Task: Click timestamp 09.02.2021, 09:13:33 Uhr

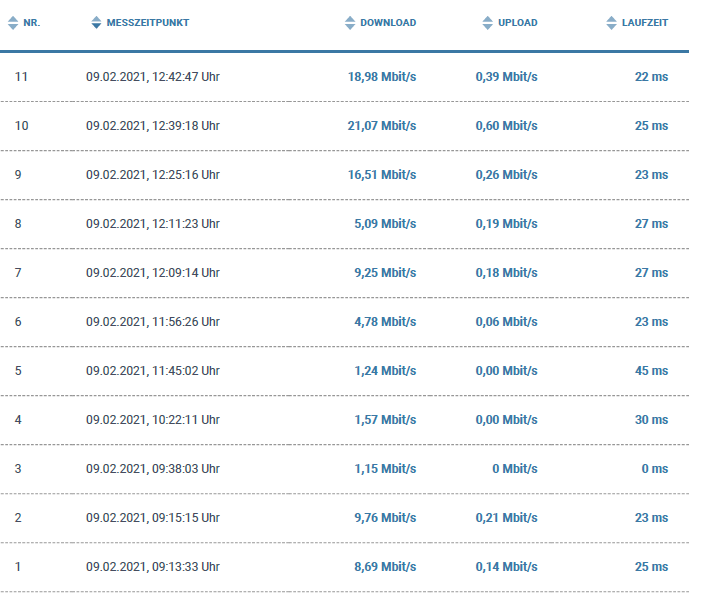Action: click(x=153, y=566)
